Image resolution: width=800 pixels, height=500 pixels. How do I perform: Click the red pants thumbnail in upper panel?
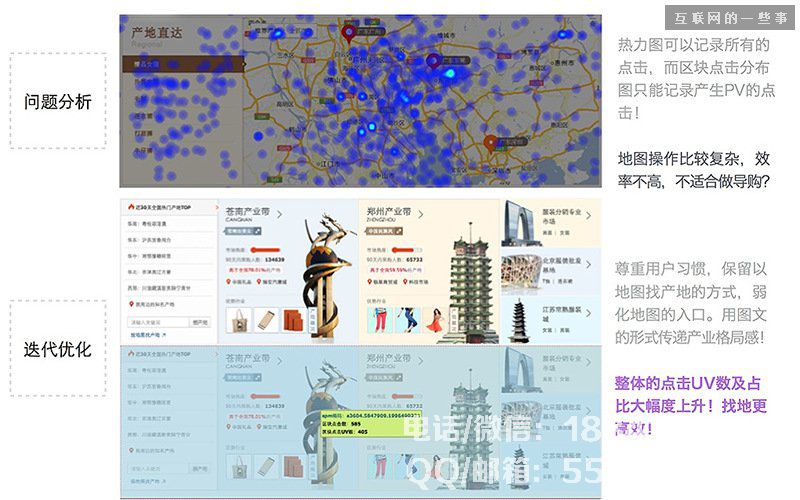click(380, 320)
